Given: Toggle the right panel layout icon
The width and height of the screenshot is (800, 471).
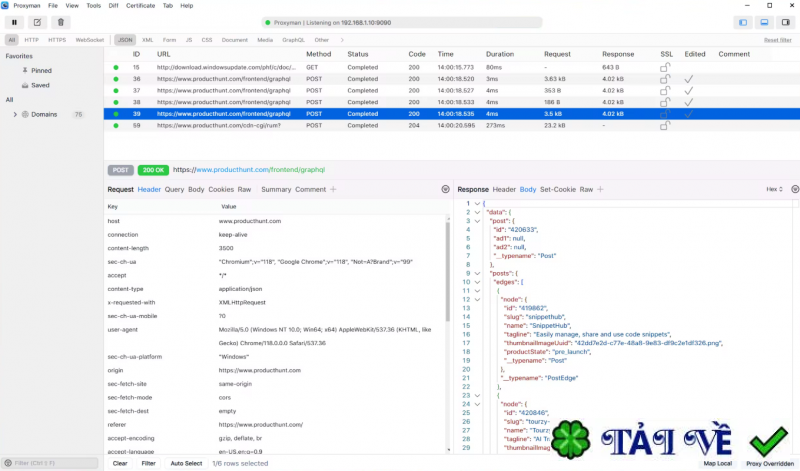Looking at the screenshot, I should 785,22.
